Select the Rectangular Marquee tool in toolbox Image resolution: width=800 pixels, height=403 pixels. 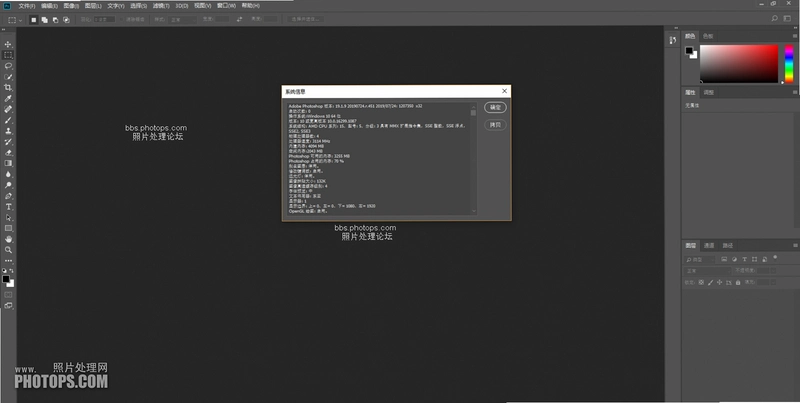8,55
